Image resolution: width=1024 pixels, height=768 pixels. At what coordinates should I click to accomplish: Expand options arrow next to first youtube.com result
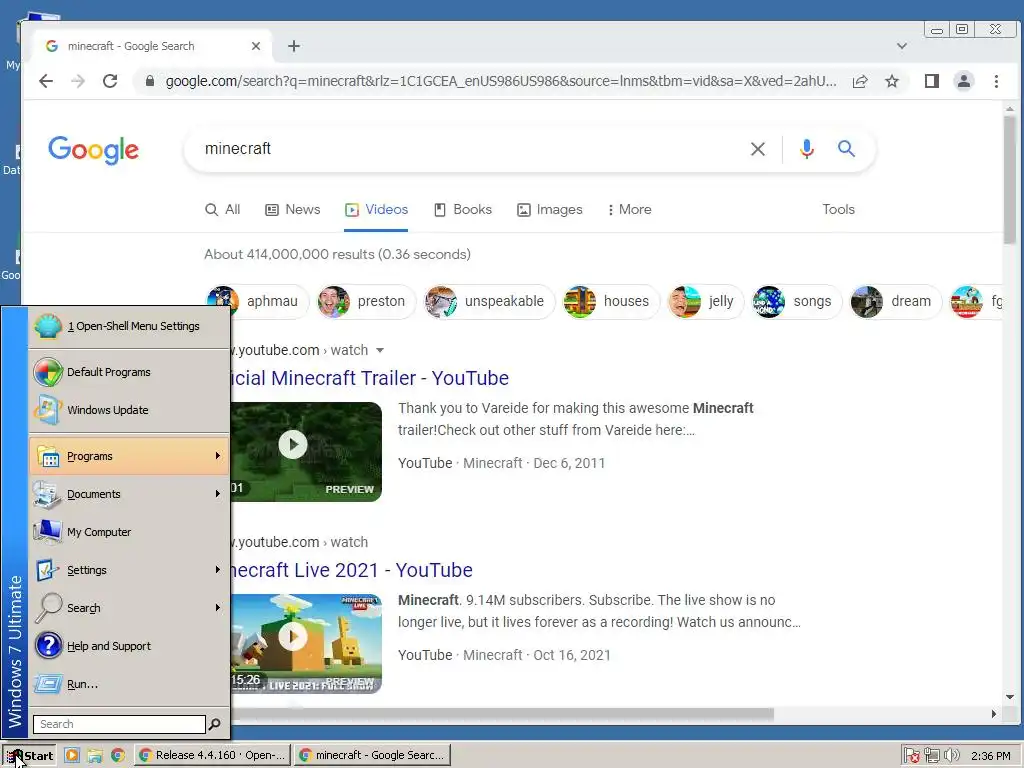pyautogui.click(x=379, y=351)
